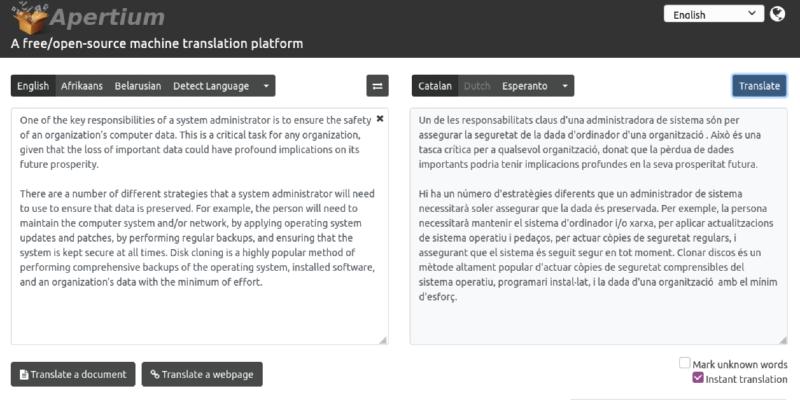The height and width of the screenshot is (400, 800).
Task: Disable Instant translation checkbox
Action: click(x=698, y=378)
